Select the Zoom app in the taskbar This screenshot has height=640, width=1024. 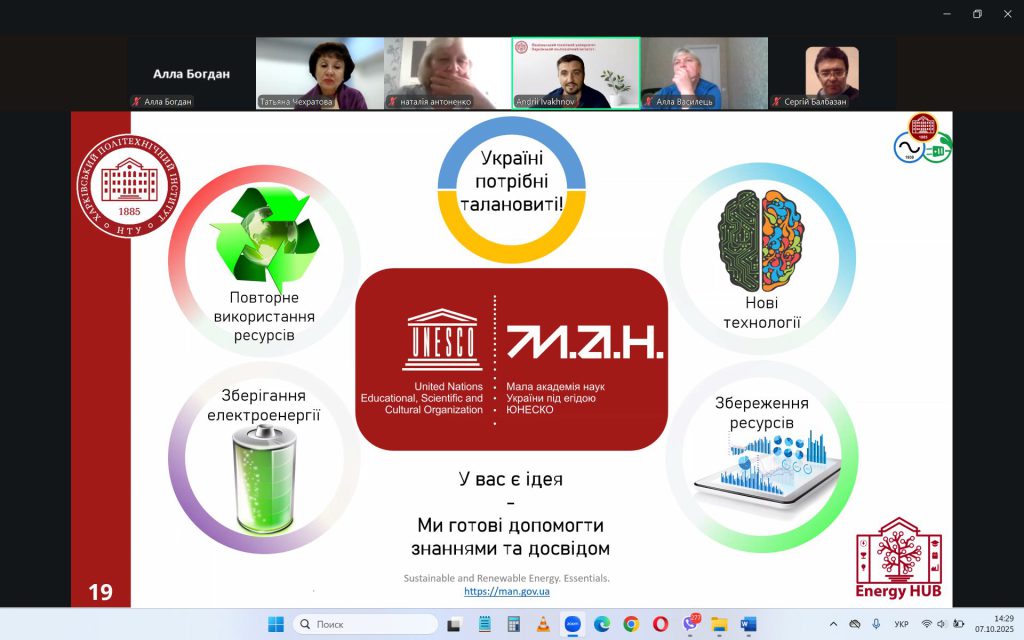(x=573, y=624)
